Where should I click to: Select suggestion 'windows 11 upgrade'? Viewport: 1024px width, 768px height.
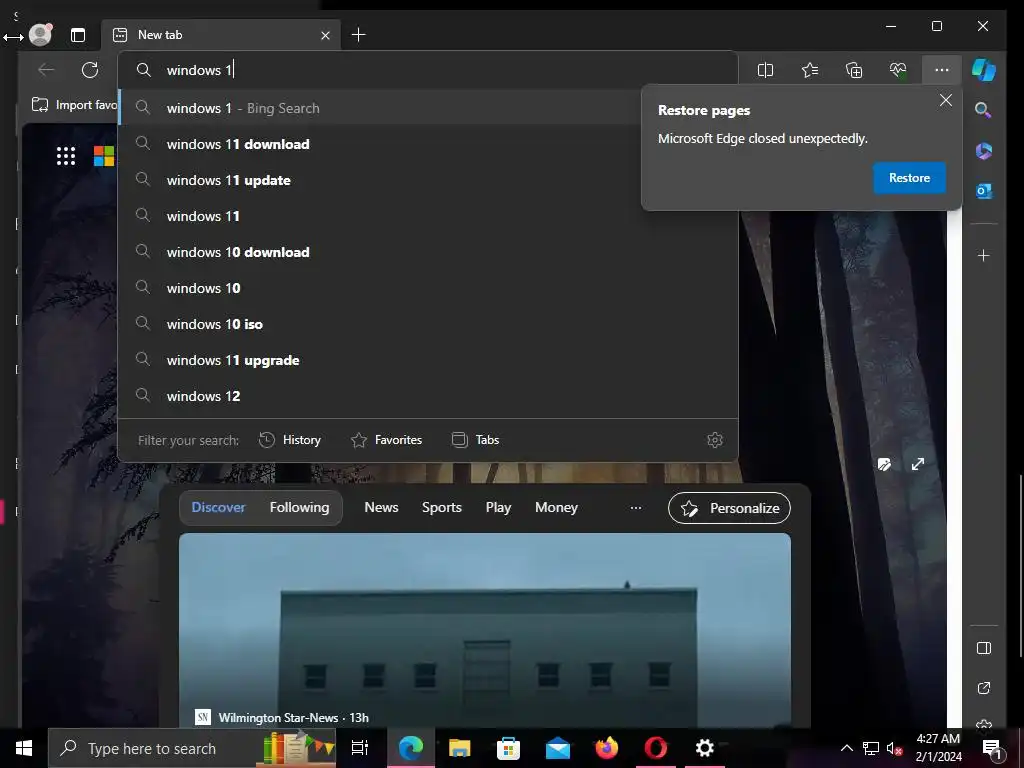428,360
